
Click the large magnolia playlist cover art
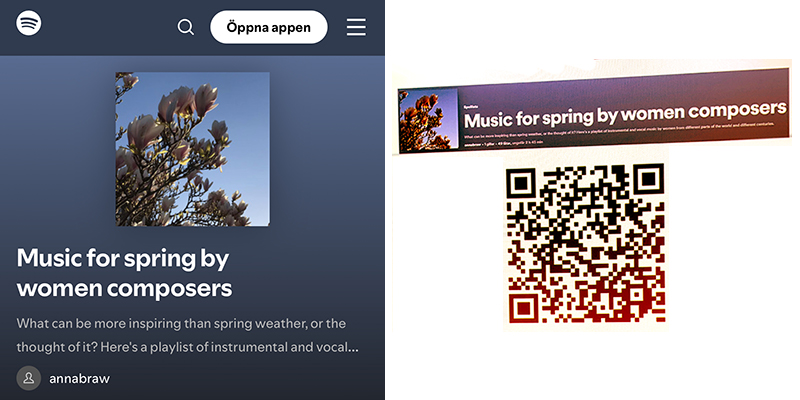193,149
